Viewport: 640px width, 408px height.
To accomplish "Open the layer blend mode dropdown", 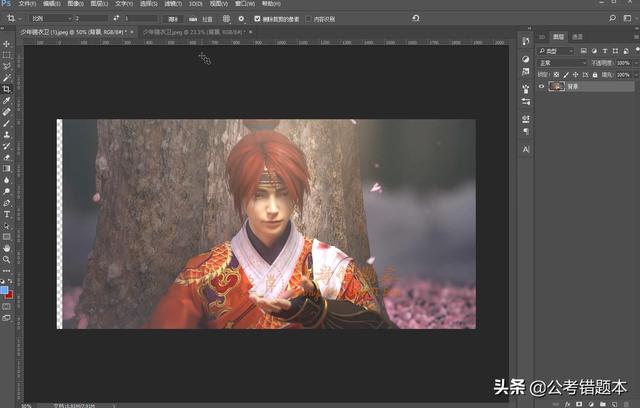I will pos(562,63).
